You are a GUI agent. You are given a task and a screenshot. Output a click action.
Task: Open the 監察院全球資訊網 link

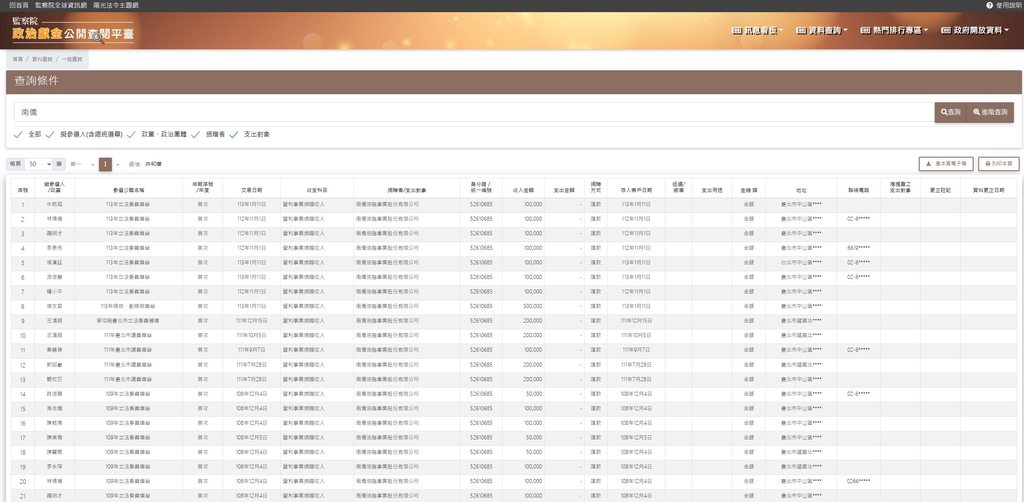coord(61,5)
